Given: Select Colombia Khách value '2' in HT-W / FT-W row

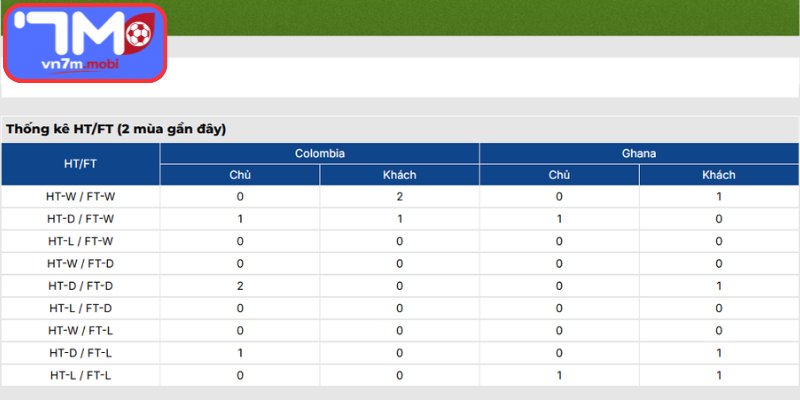Looking at the screenshot, I should [x=399, y=196].
